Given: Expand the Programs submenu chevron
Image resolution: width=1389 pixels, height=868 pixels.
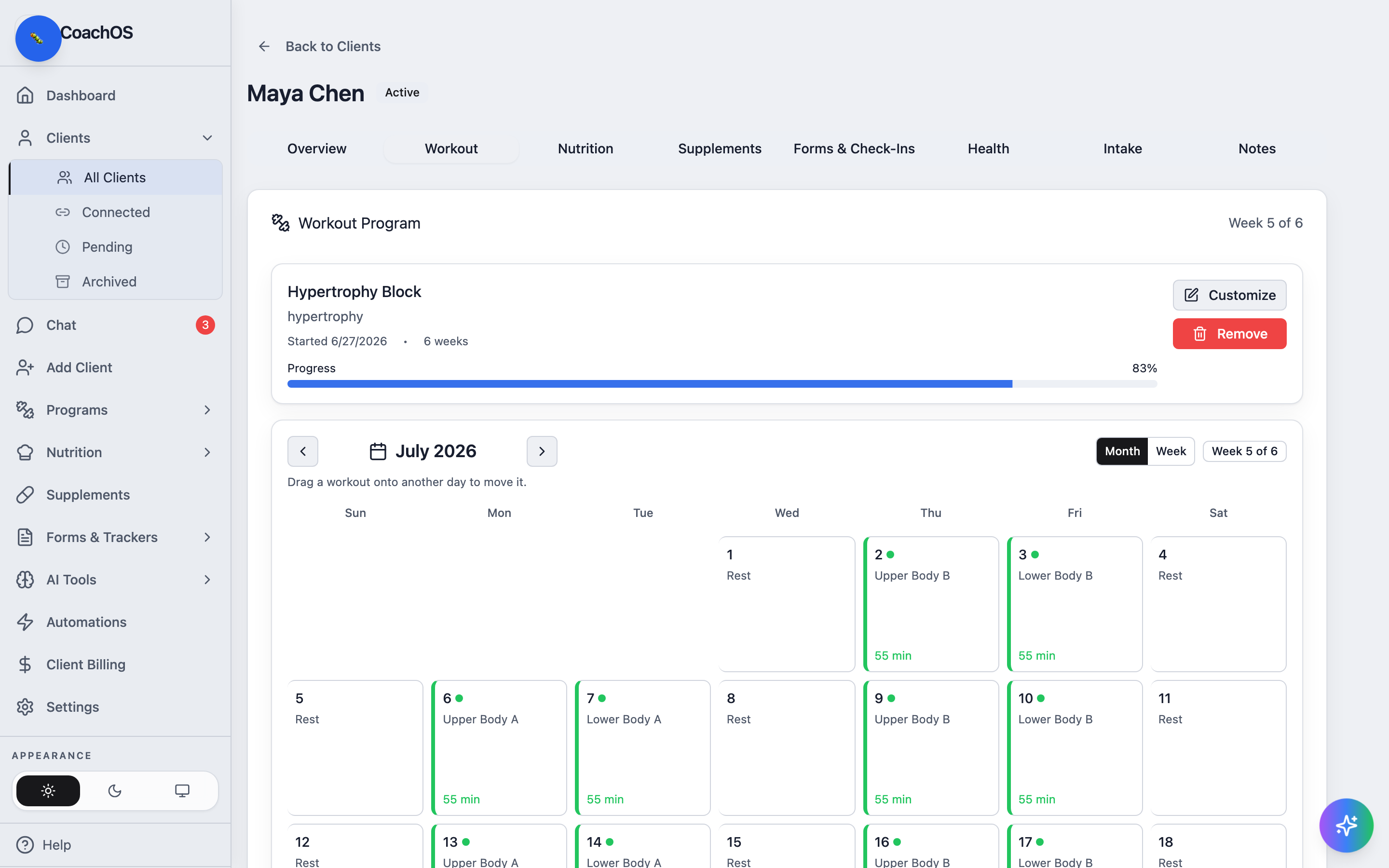Looking at the screenshot, I should (x=207, y=410).
